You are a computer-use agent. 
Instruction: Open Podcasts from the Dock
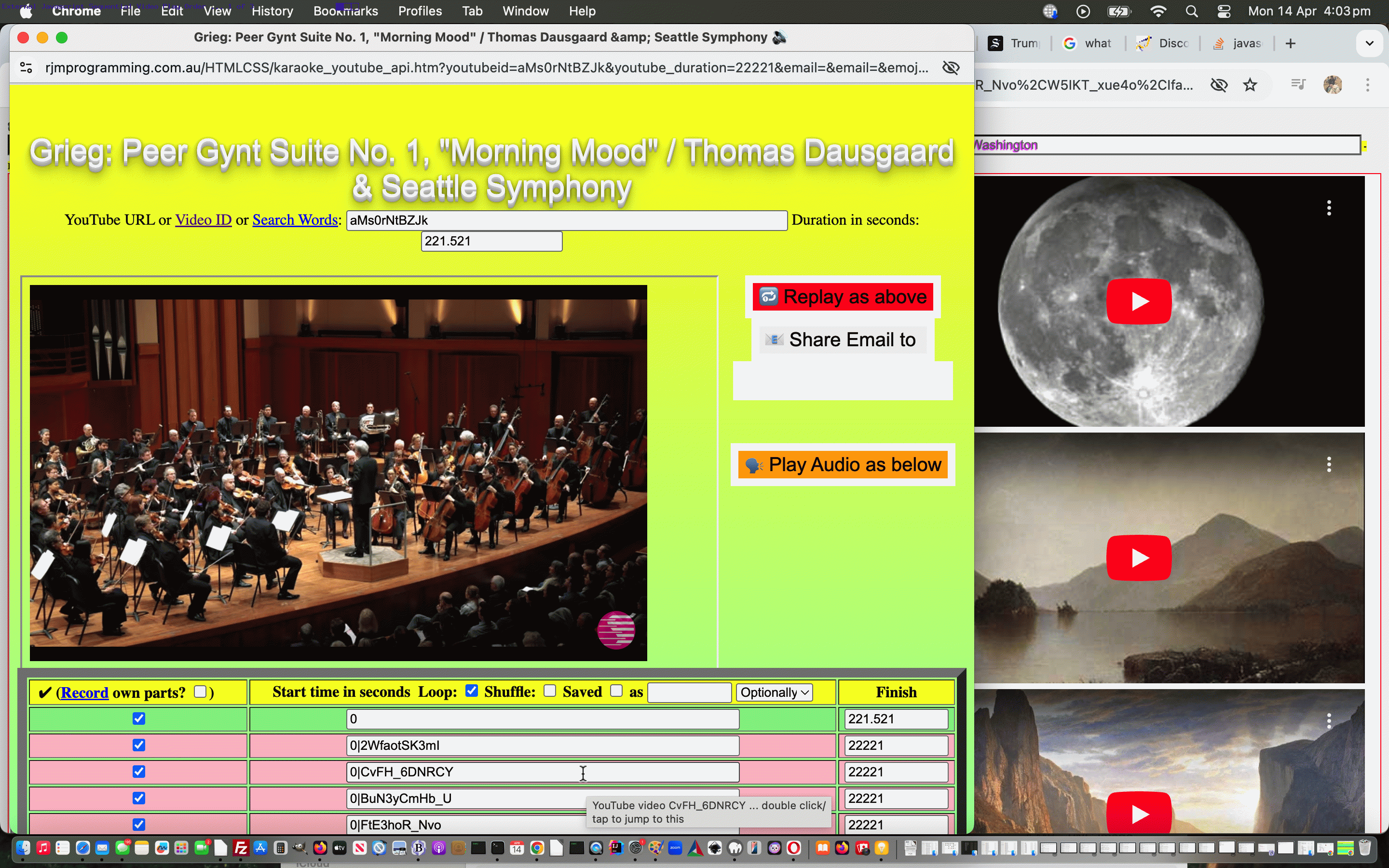(x=438, y=848)
